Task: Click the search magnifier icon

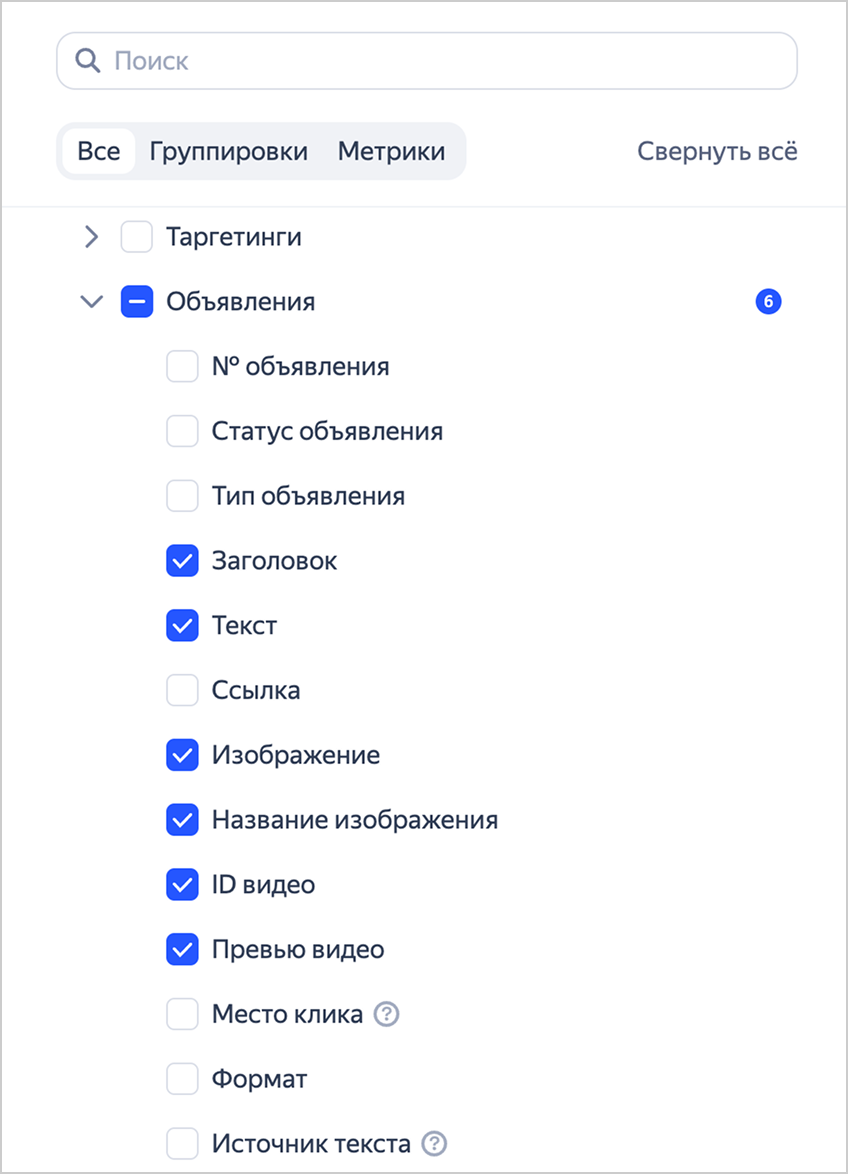Action: [x=89, y=61]
